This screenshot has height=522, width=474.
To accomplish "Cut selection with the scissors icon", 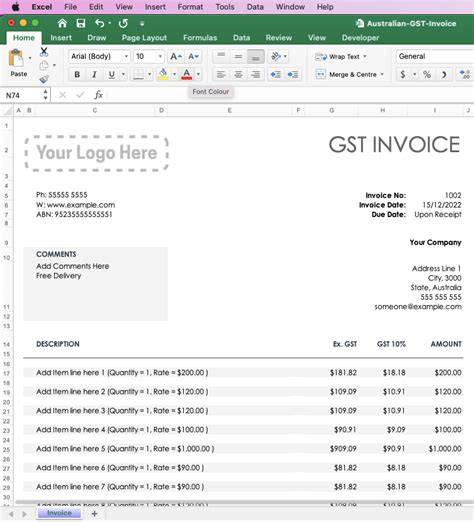I will (44, 52).
